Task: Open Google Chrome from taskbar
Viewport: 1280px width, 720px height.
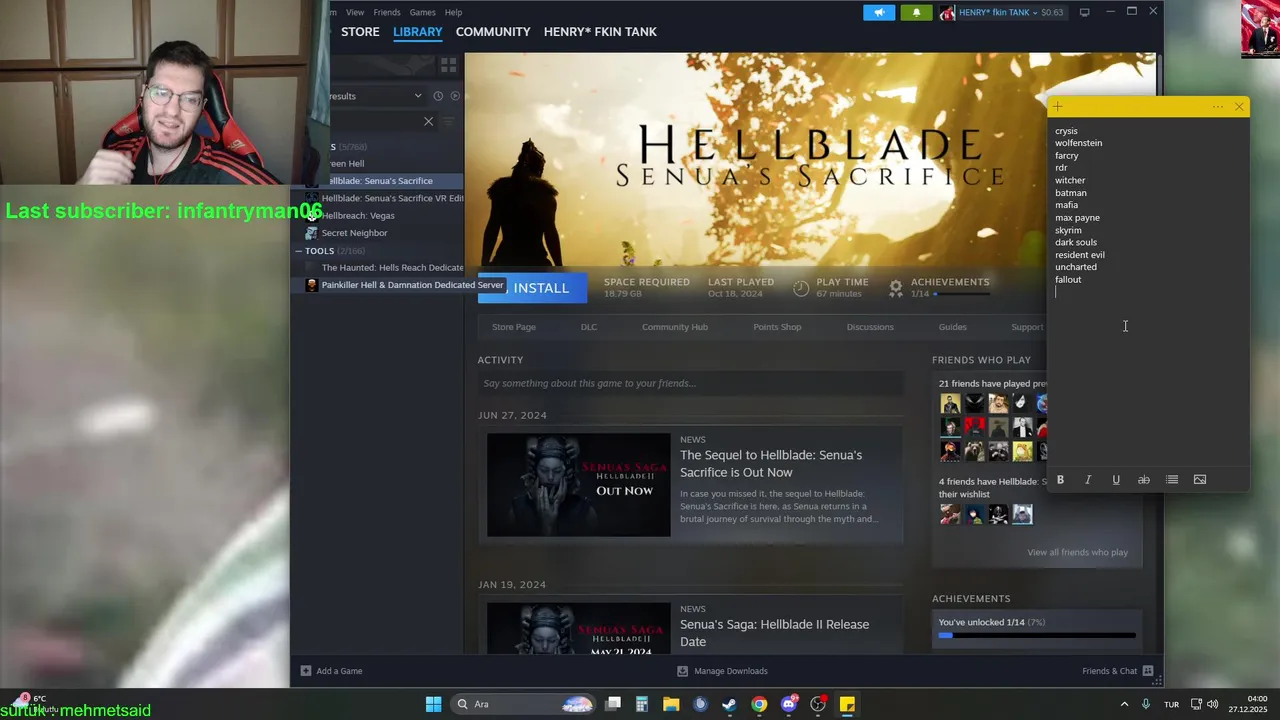Action: point(759,704)
